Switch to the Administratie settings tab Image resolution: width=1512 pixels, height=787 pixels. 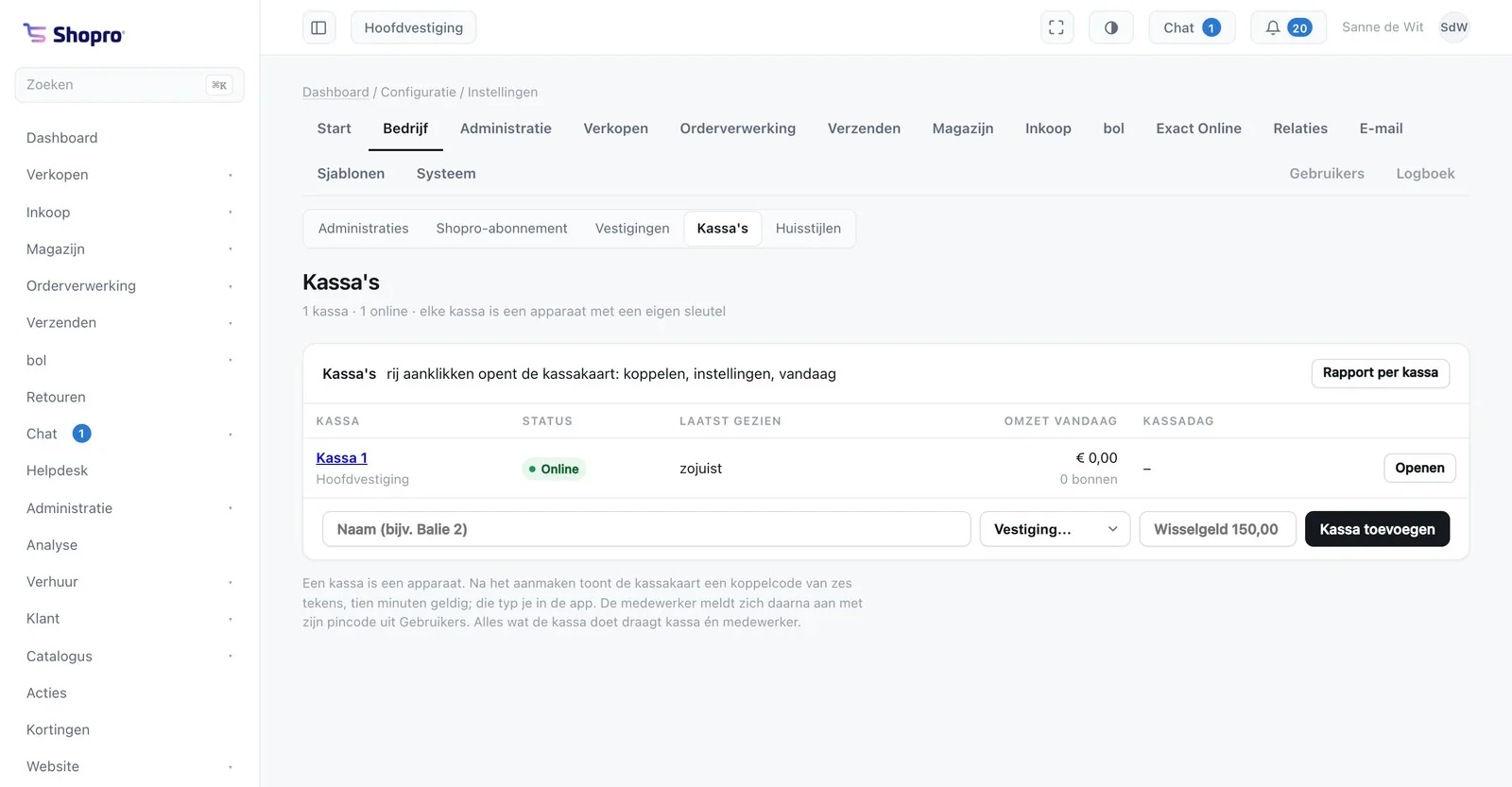click(506, 128)
